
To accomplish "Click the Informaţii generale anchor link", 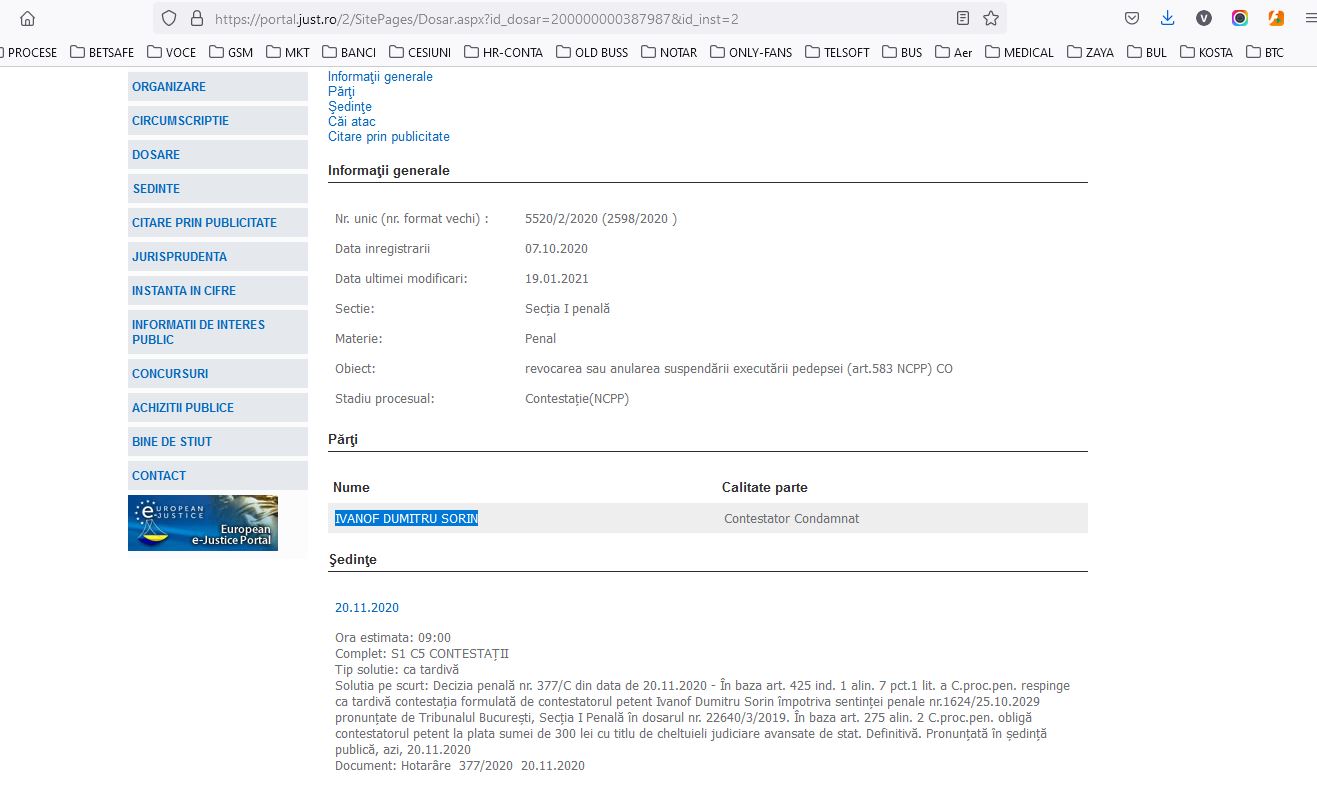I will tap(380, 77).
